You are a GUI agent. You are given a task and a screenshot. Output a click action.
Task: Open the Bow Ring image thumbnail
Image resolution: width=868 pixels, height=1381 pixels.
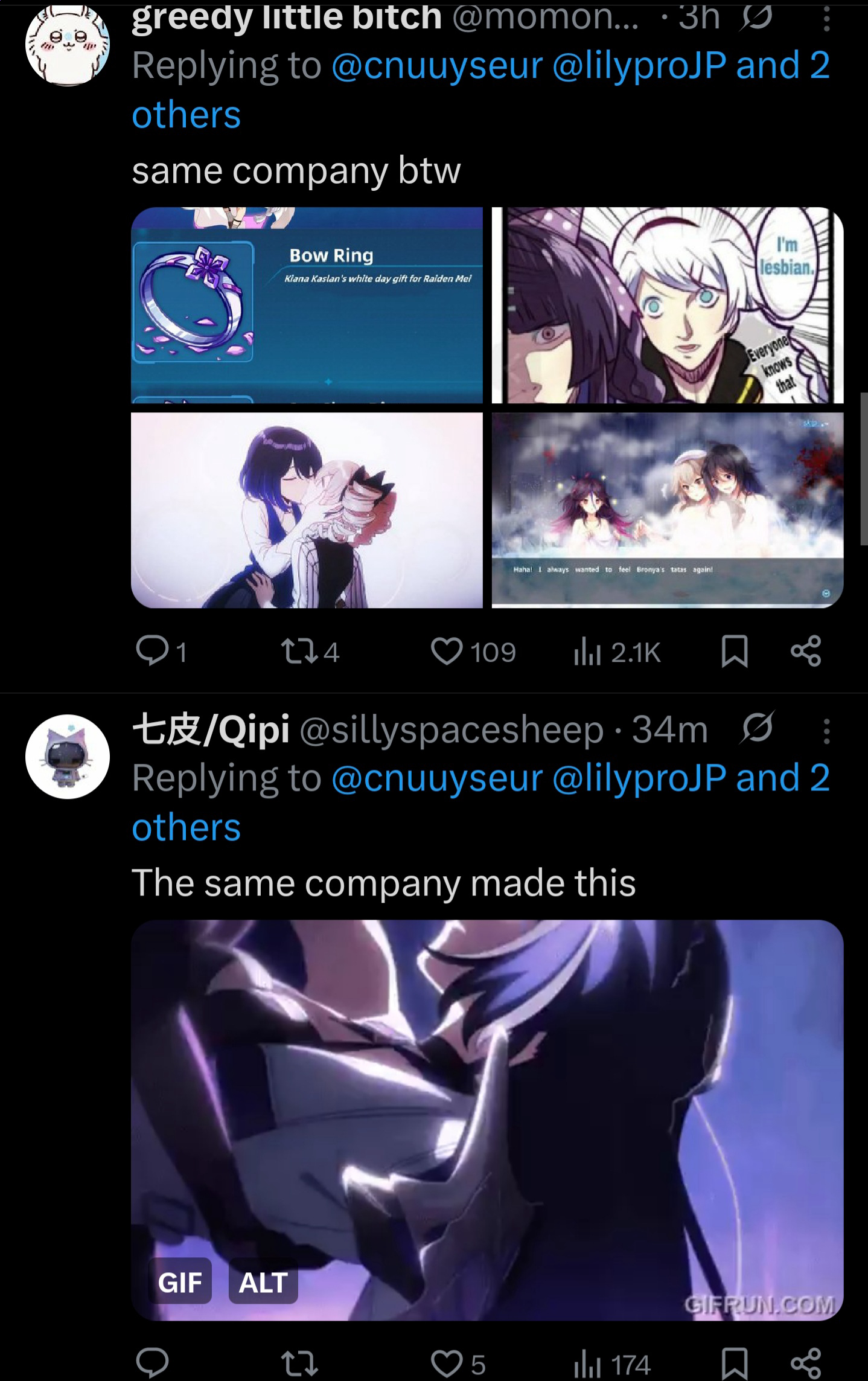point(307,305)
